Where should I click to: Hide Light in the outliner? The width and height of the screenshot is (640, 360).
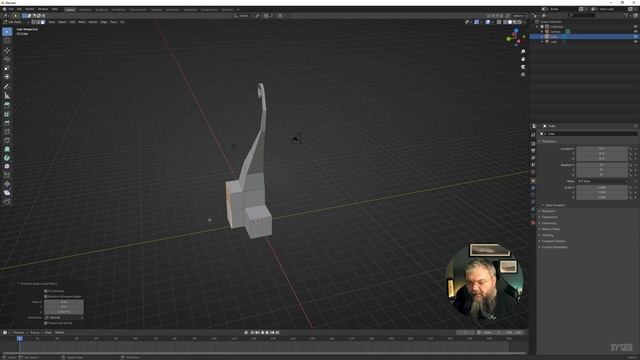pyautogui.click(x=636, y=42)
